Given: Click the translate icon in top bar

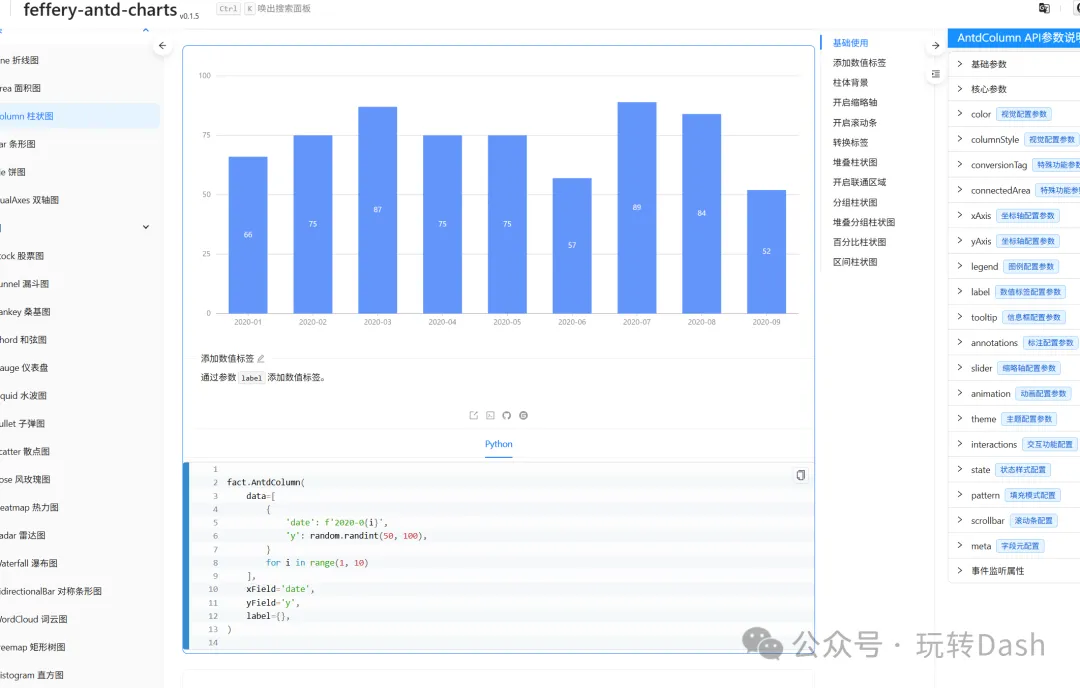Looking at the screenshot, I should [x=1044, y=8].
